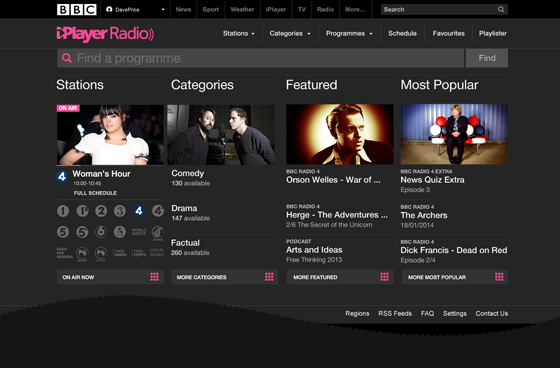Open Favourites in the navigation

tap(449, 34)
